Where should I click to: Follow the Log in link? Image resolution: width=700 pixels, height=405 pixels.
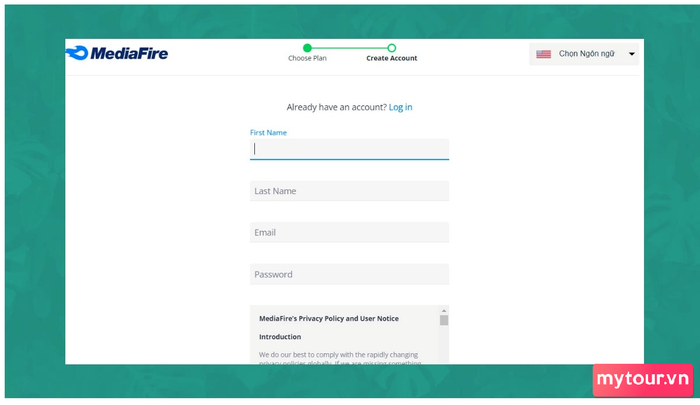point(400,107)
